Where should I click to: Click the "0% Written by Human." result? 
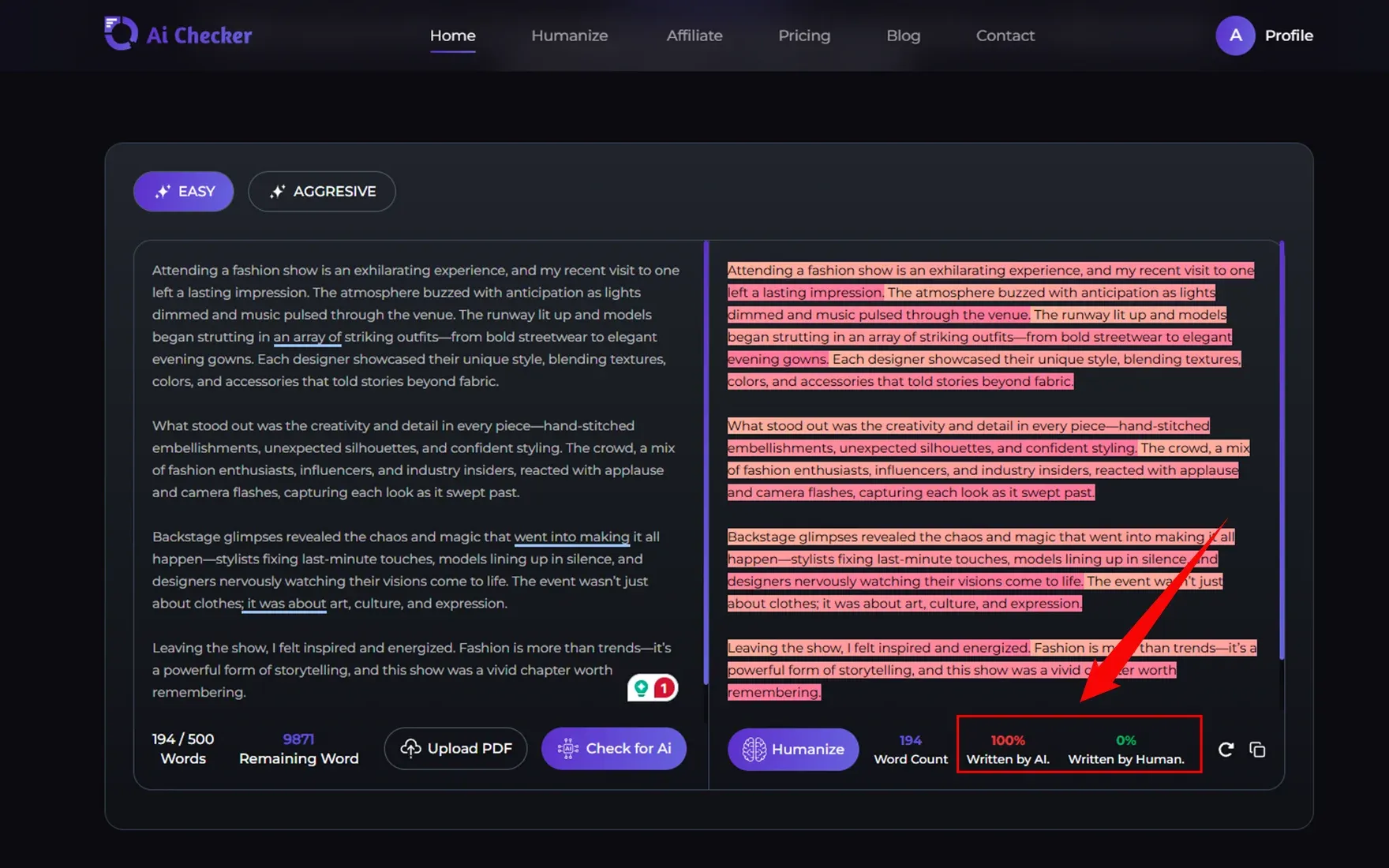click(x=1126, y=750)
